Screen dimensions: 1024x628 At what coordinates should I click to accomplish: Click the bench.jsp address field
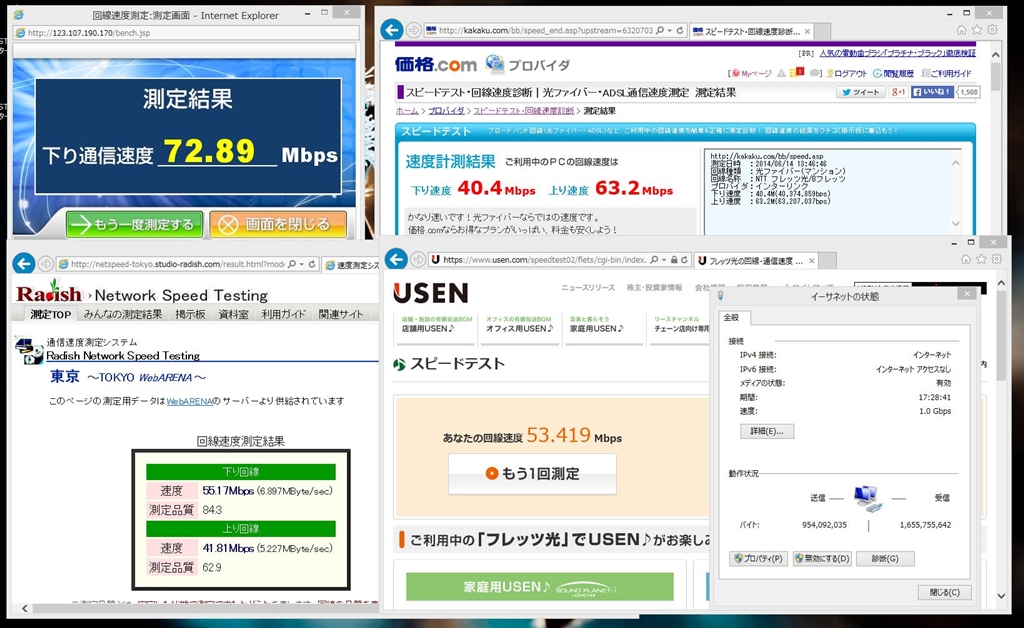pyautogui.click(x=186, y=33)
